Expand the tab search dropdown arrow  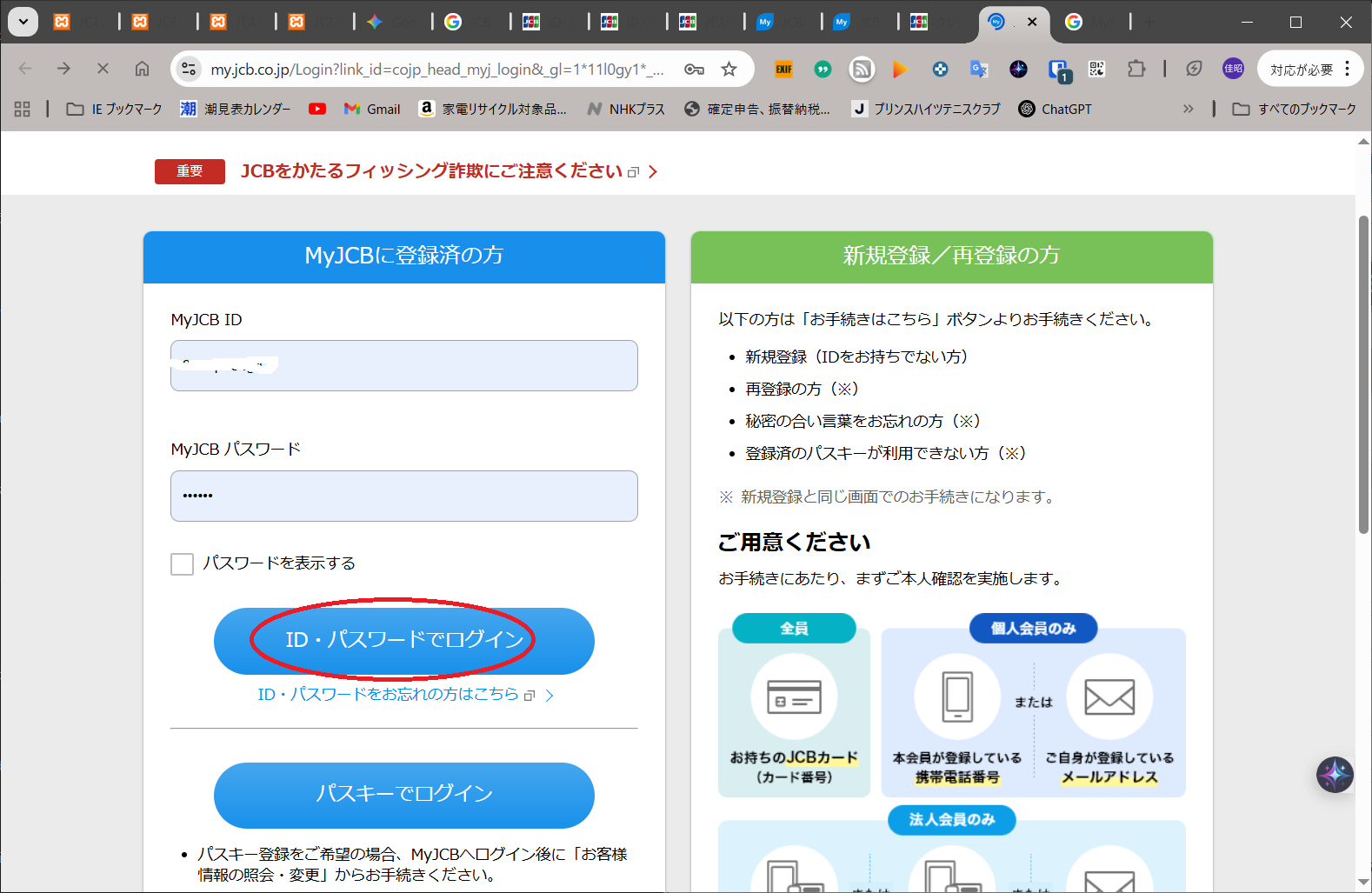click(23, 22)
